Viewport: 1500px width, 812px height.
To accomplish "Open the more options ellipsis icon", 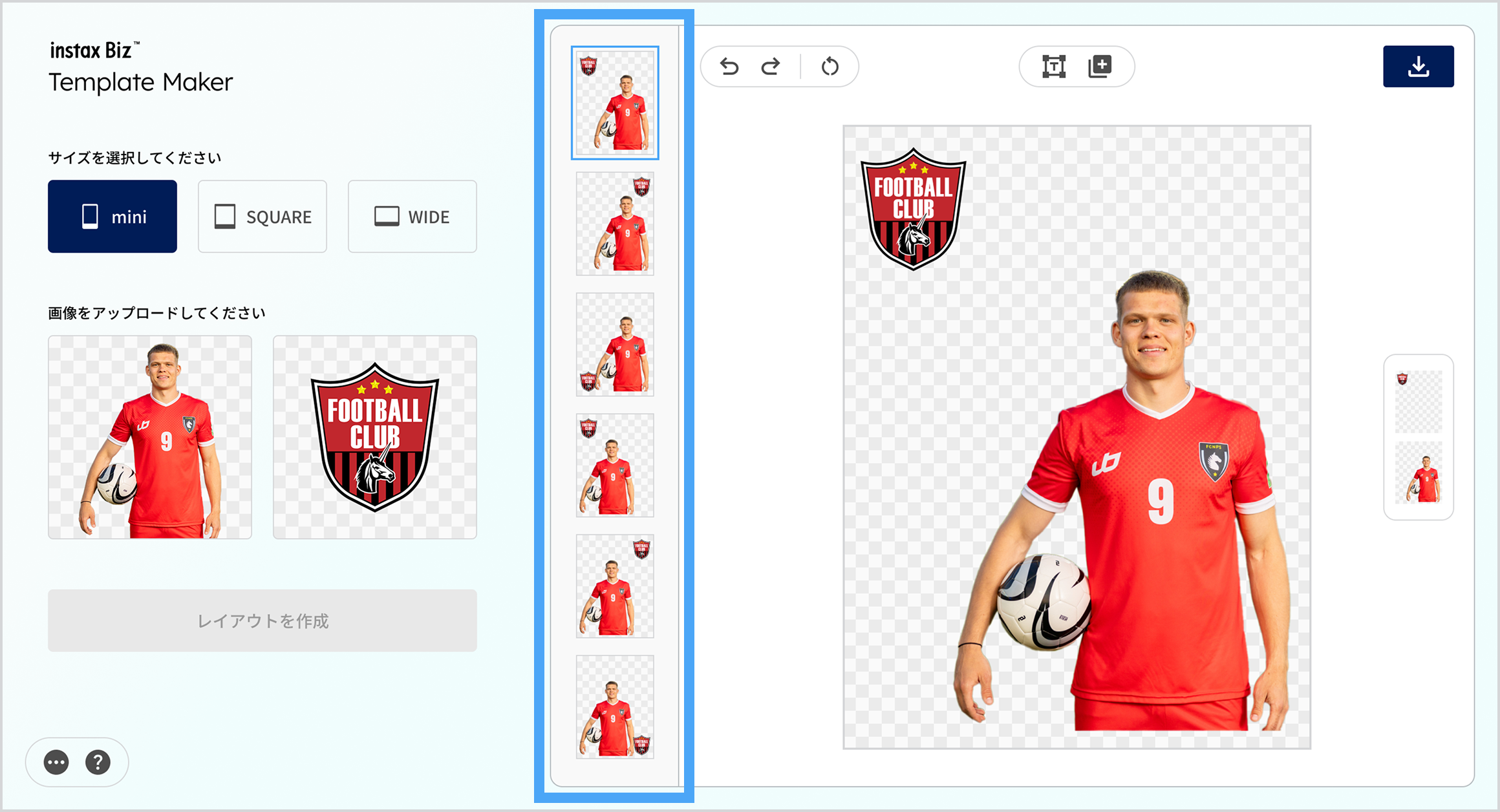I will (x=56, y=762).
